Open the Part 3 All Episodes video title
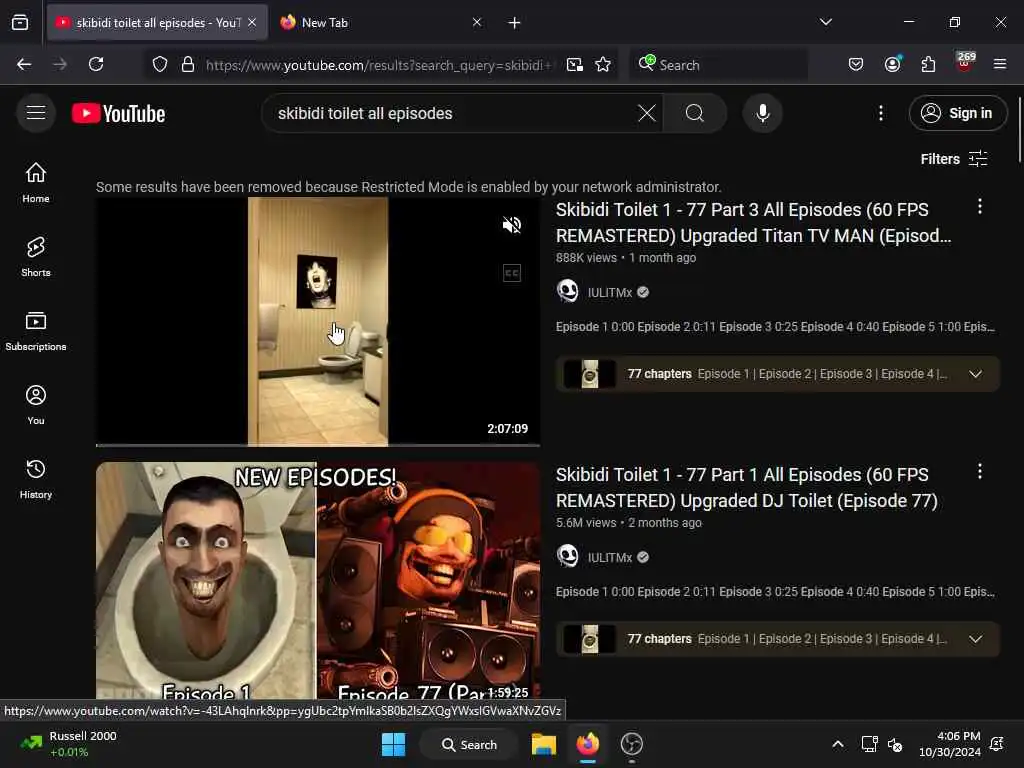Screen dimensions: 1024x768 754,223
